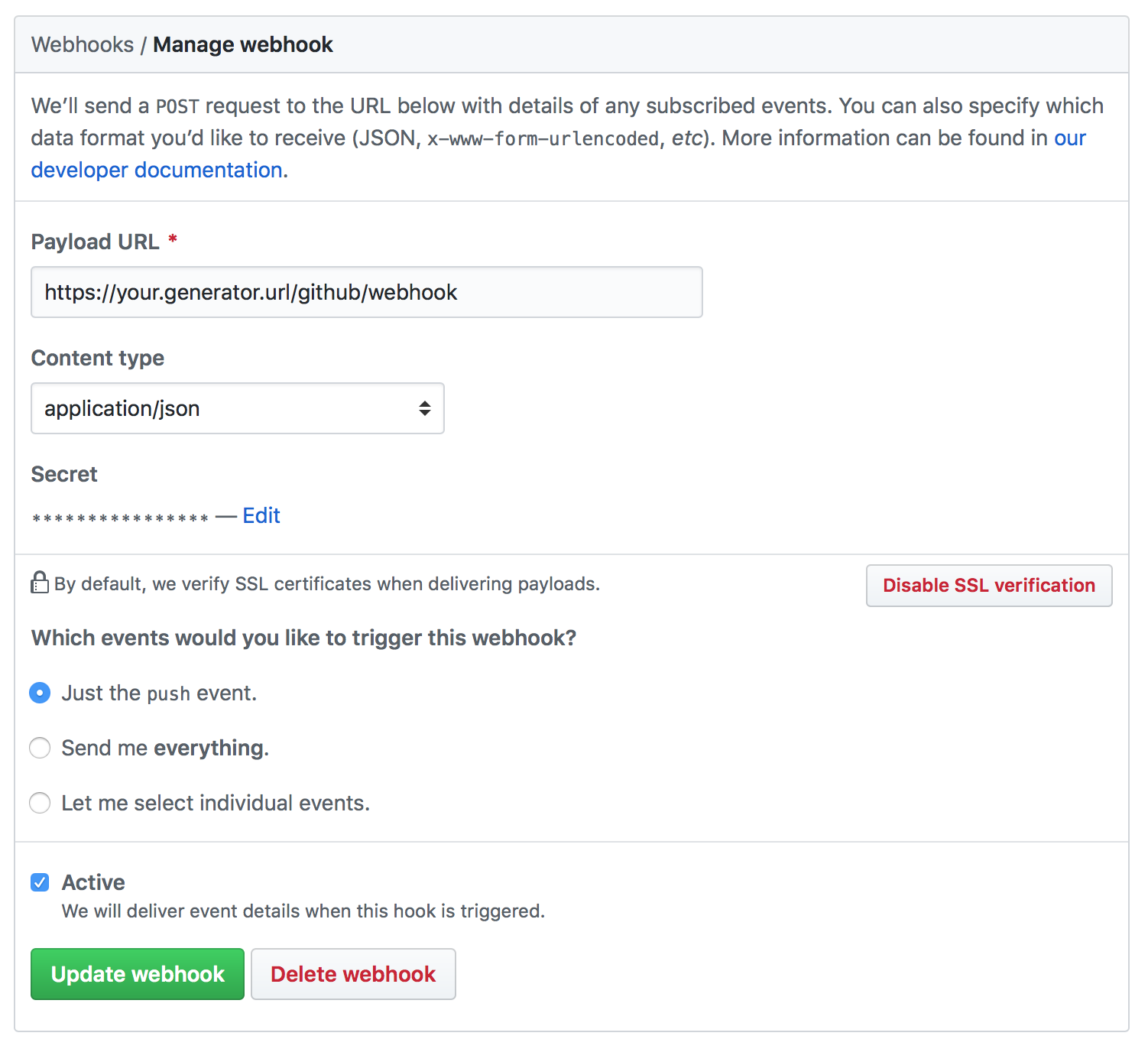Edit the webhook secret
This screenshot has height=1049, width=1148.
261,516
